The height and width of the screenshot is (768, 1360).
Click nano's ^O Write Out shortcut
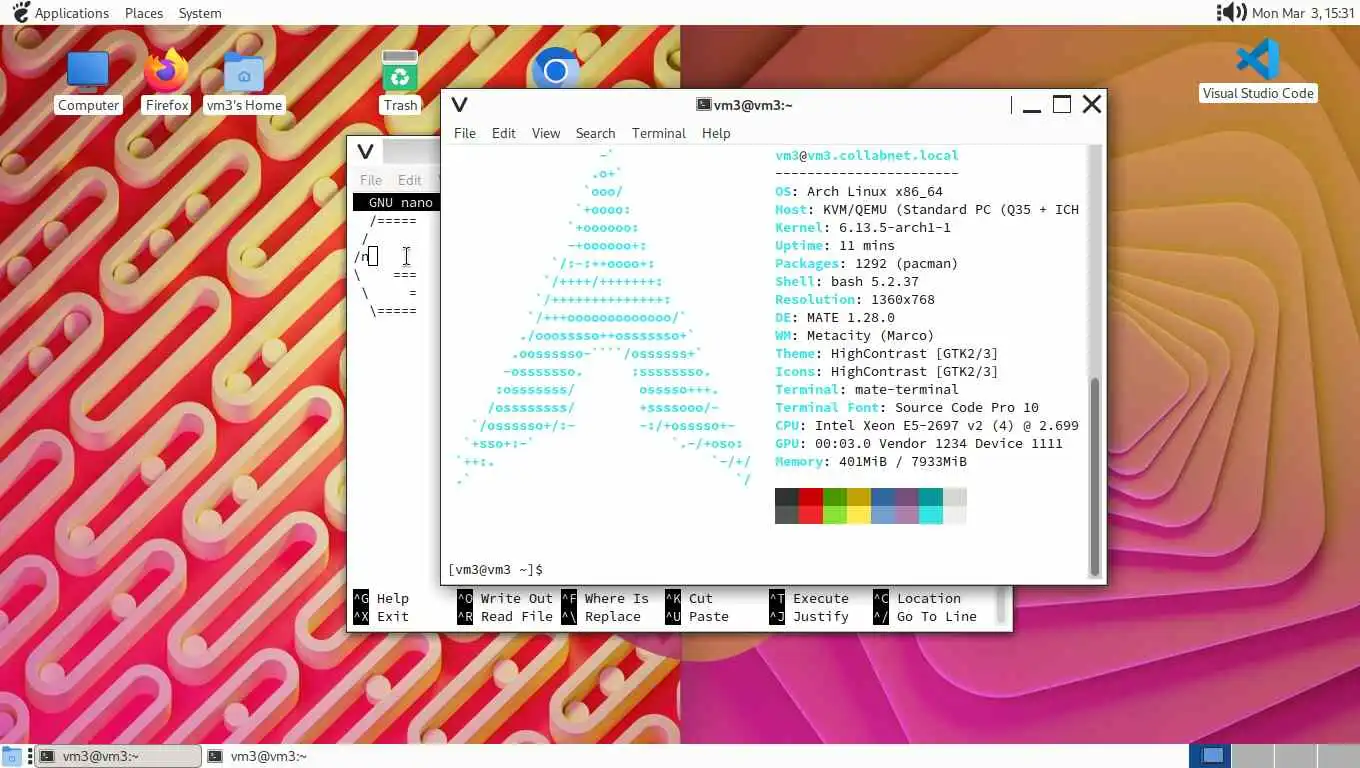[x=505, y=598]
